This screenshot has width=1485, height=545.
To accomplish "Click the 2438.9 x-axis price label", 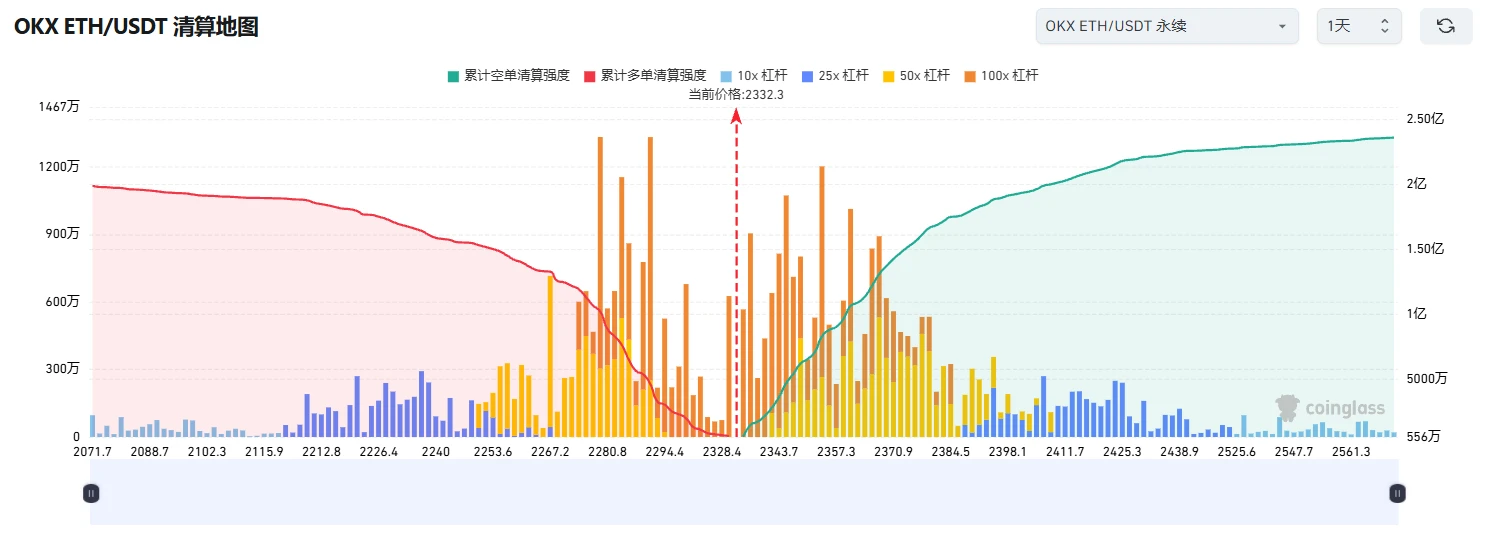I will click(x=1179, y=452).
